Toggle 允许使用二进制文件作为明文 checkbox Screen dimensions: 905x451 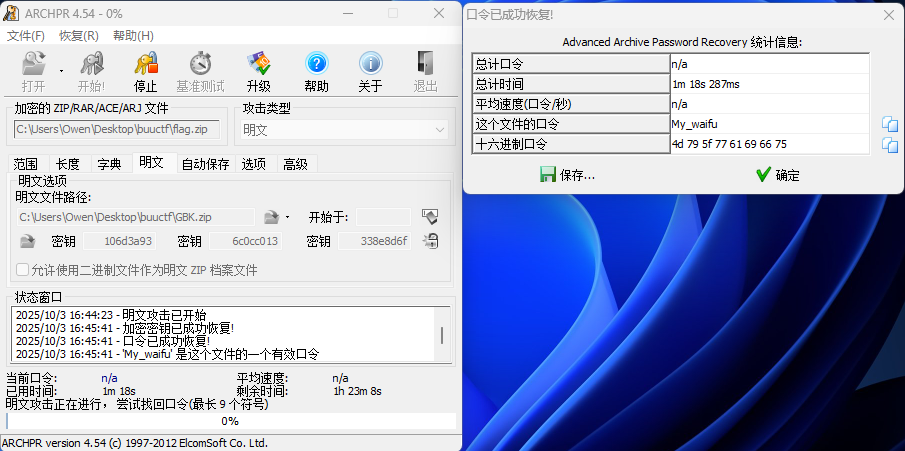pos(23,270)
